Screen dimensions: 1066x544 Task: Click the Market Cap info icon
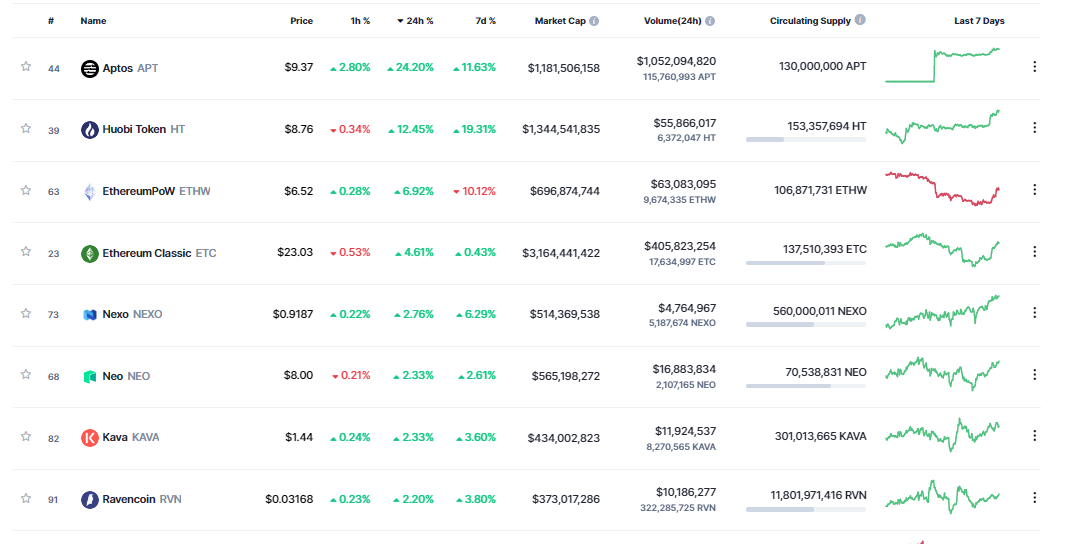point(594,21)
